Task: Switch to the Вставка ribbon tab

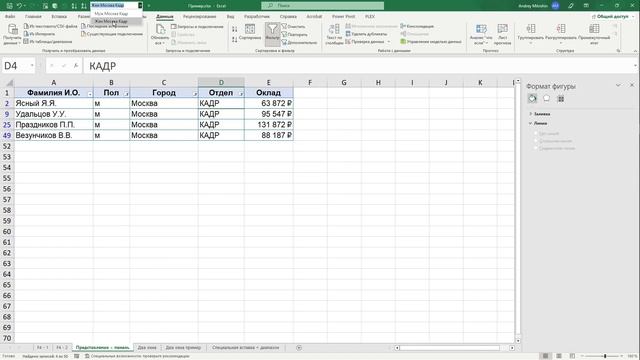Action: tap(59, 16)
